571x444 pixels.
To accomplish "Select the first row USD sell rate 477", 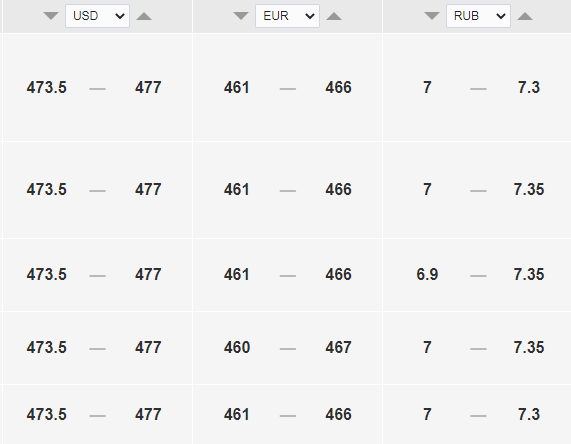I will click(148, 88).
